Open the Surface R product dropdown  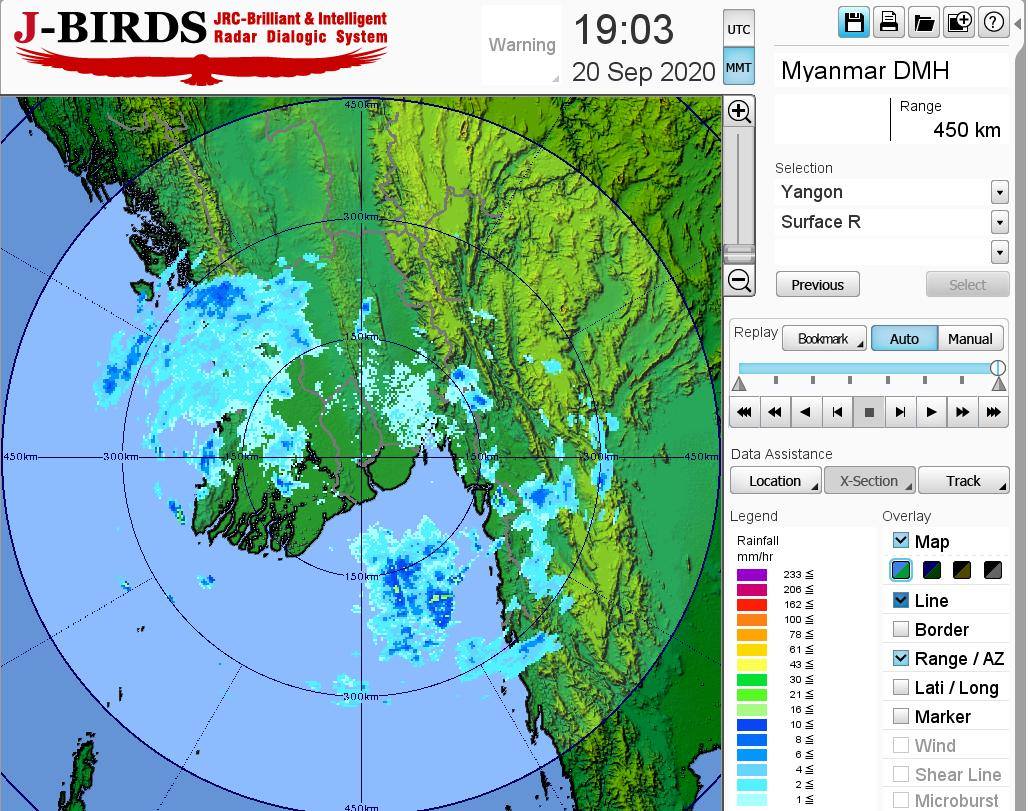pos(999,222)
